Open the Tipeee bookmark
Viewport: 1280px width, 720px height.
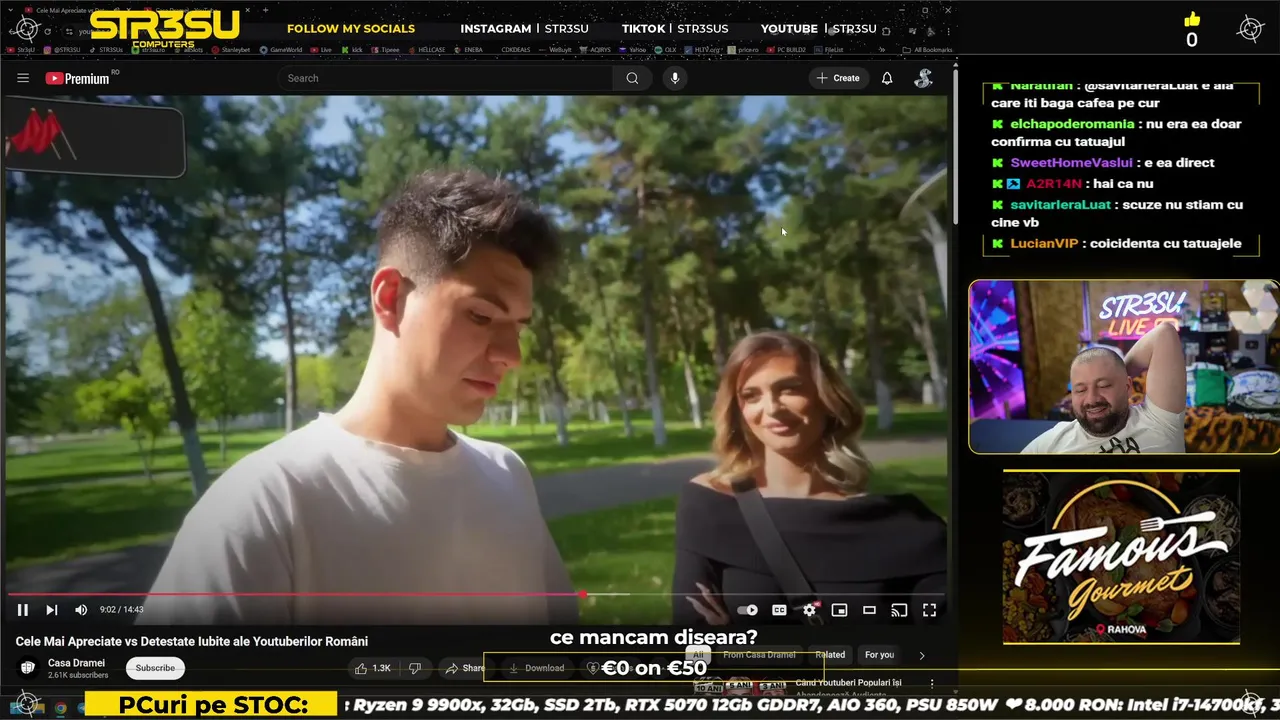(x=384, y=49)
